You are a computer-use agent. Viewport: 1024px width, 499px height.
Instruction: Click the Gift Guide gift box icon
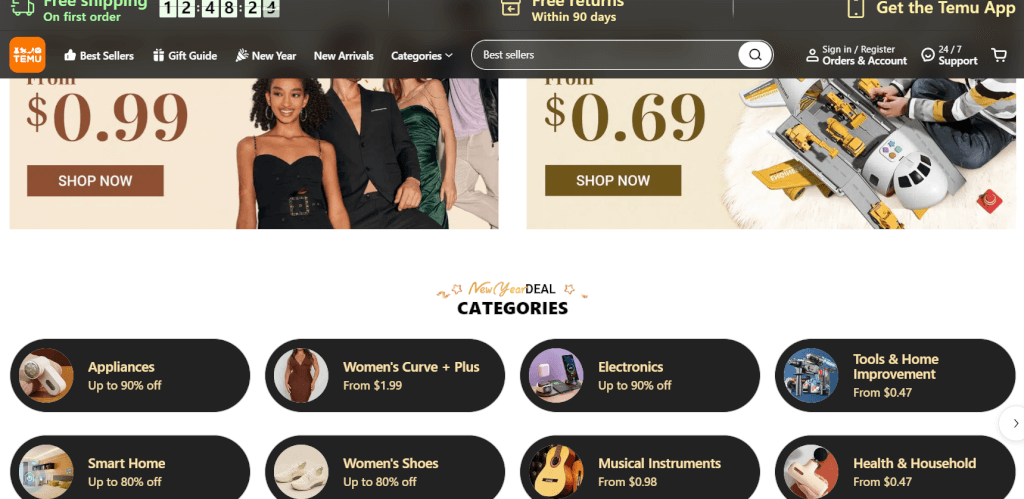coord(159,56)
